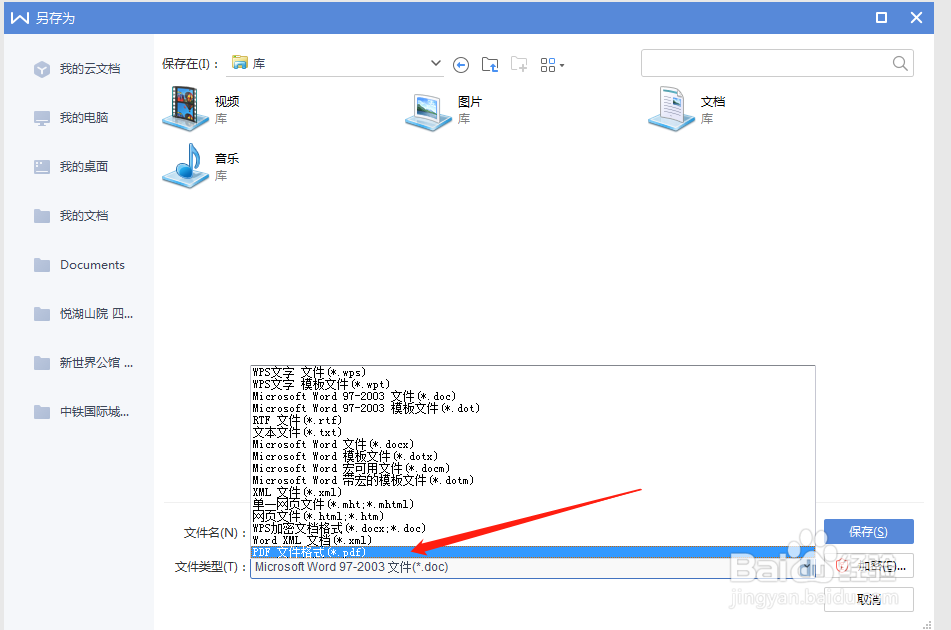Open the 音乐 (Music) library
Image resolution: width=951 pixels, height=630 pixels.
coord(201,166)
